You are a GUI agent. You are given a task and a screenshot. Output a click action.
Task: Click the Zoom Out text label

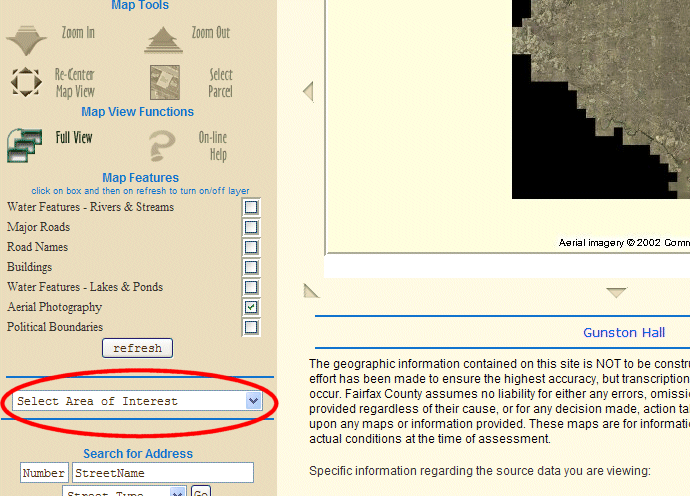coord(210,33)
